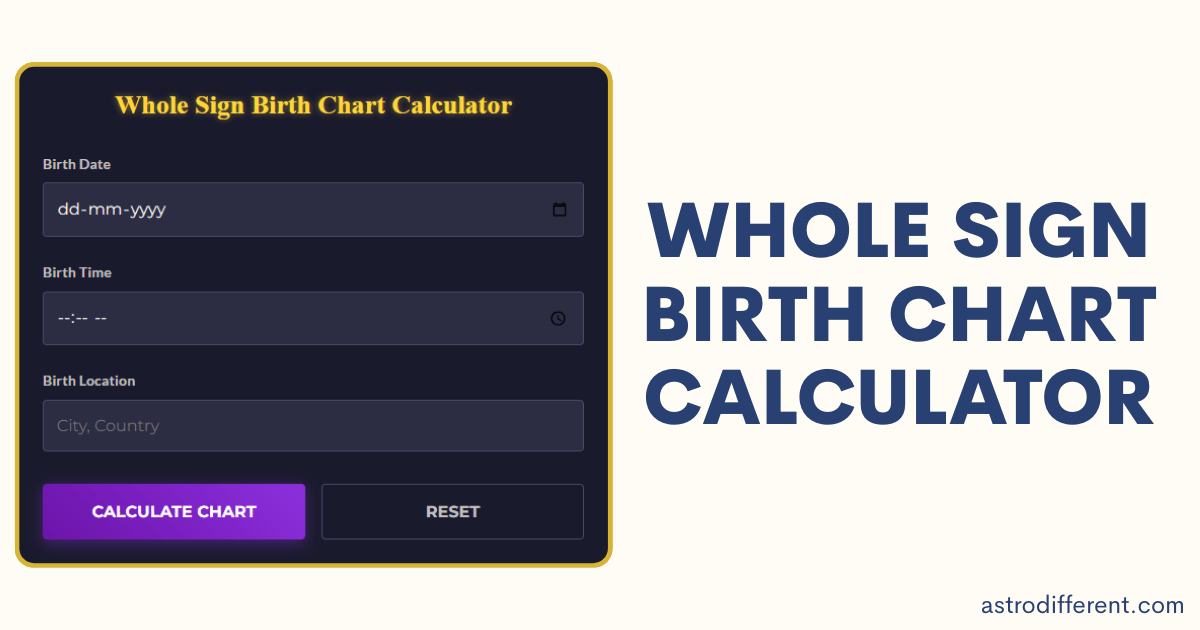Click the large WHOLE SIGN heading line
This screenshot has width=1200, height=630.
coord(897,232)
